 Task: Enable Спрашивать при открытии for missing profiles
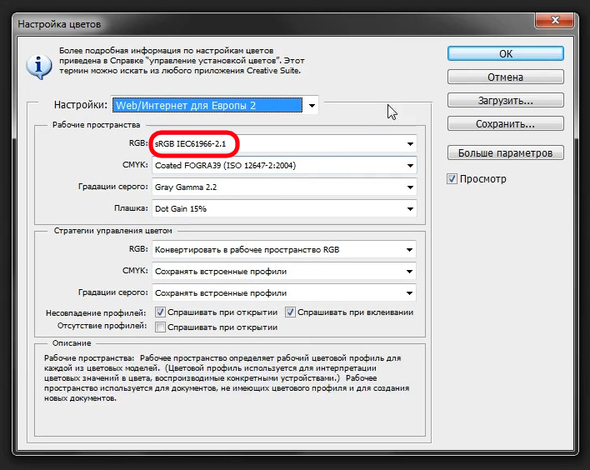click(160, 327)
